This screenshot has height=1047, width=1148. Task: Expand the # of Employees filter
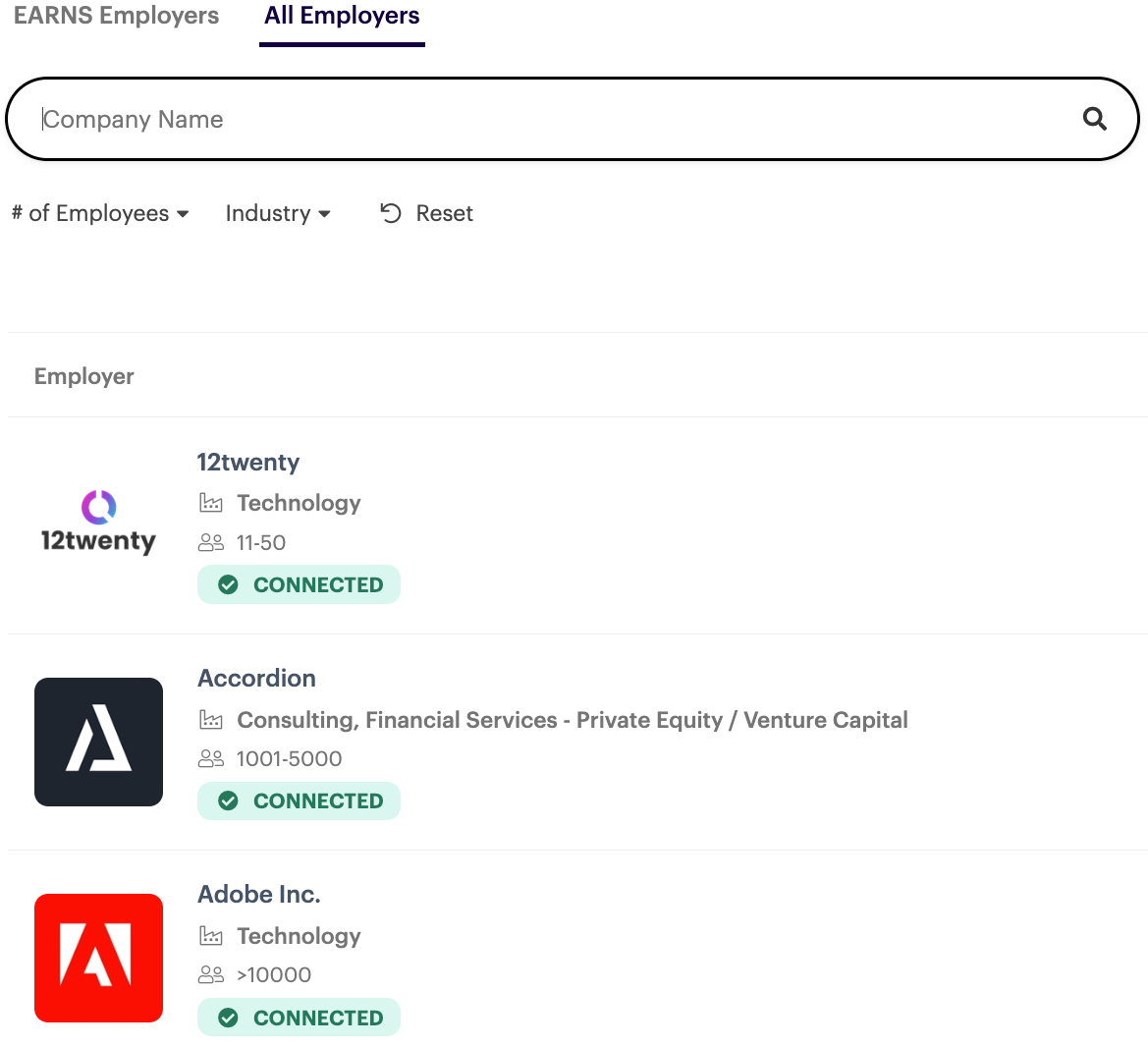pyautogui.click(x=100, y=213)
